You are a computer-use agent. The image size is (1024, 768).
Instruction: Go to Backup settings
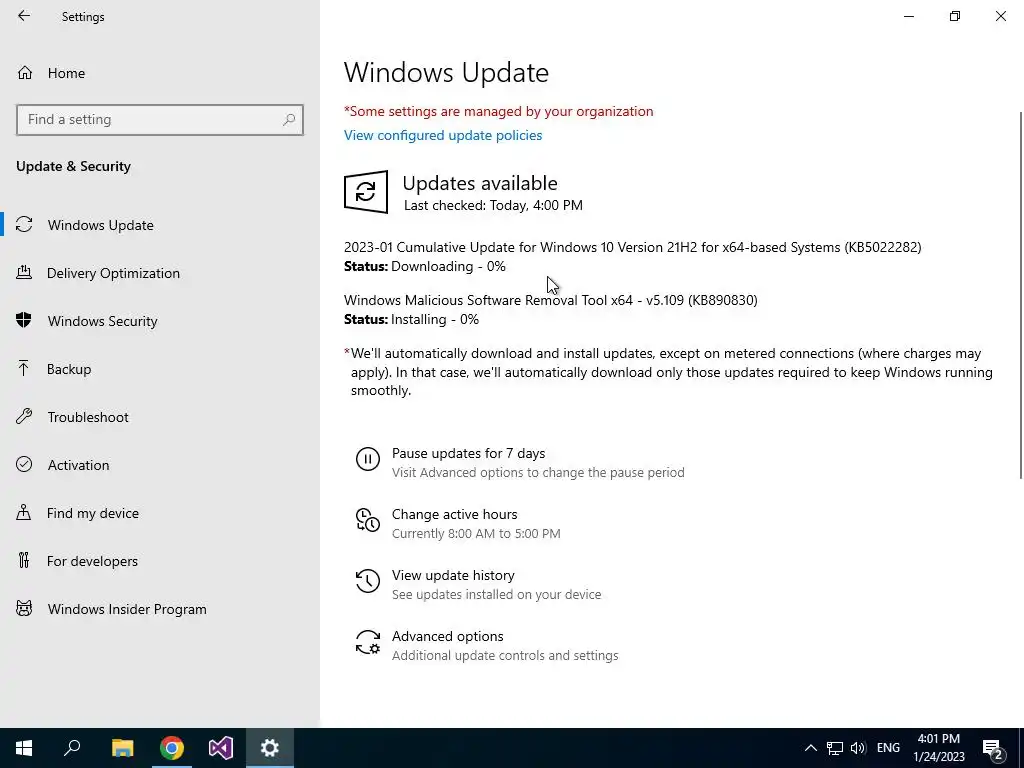[160, 369]
